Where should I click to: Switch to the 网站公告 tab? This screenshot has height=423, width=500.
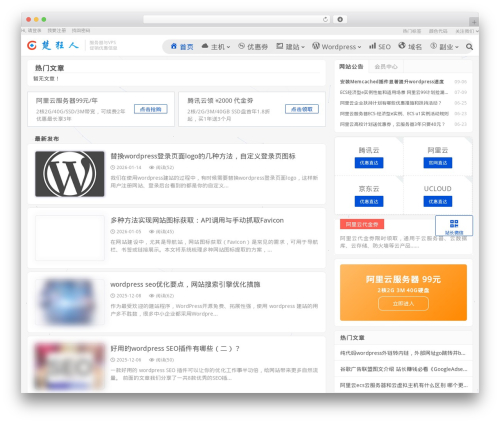pos(351,67)
